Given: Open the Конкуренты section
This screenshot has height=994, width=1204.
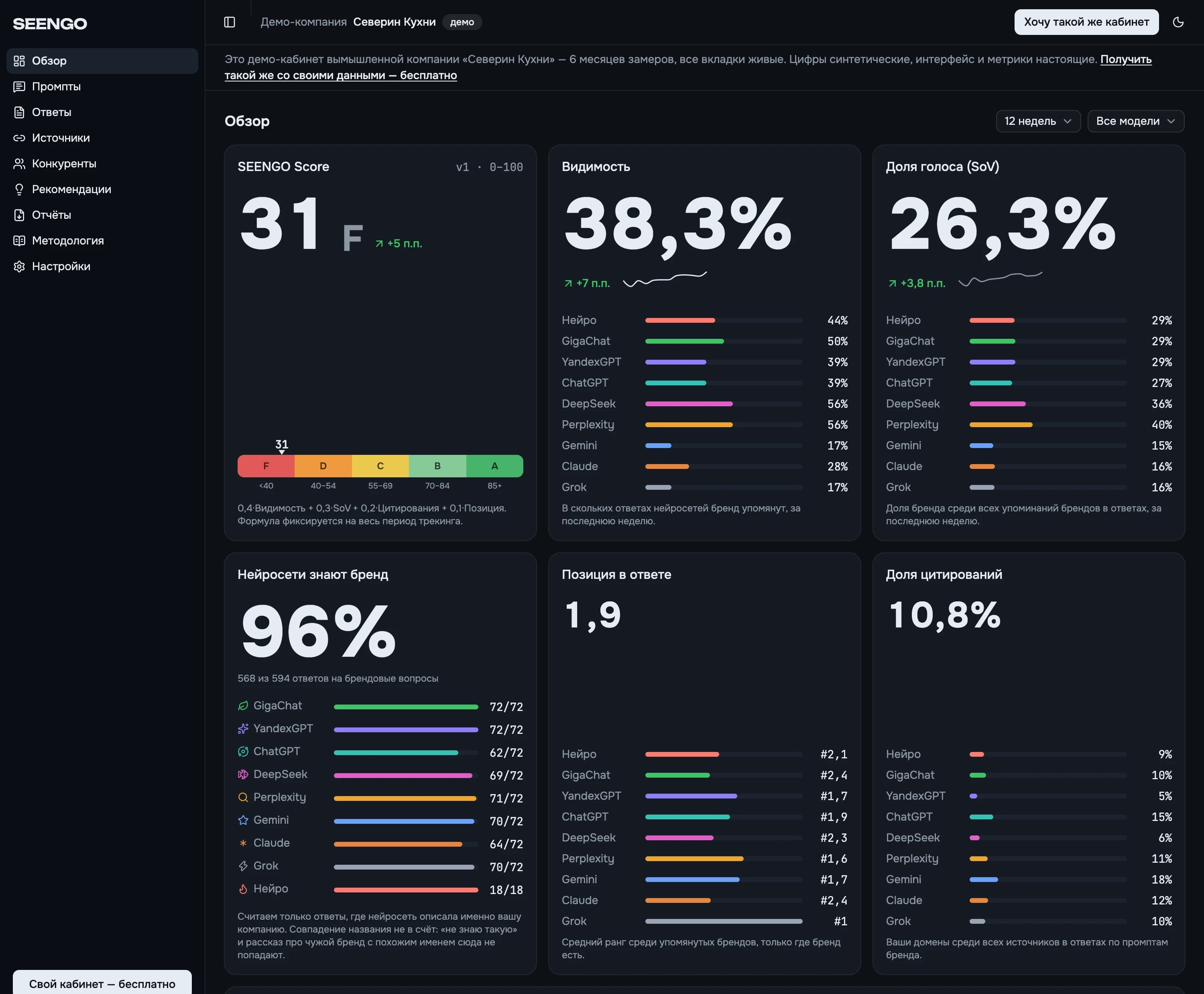Looking at the screenshot, I should click(102, 164).
